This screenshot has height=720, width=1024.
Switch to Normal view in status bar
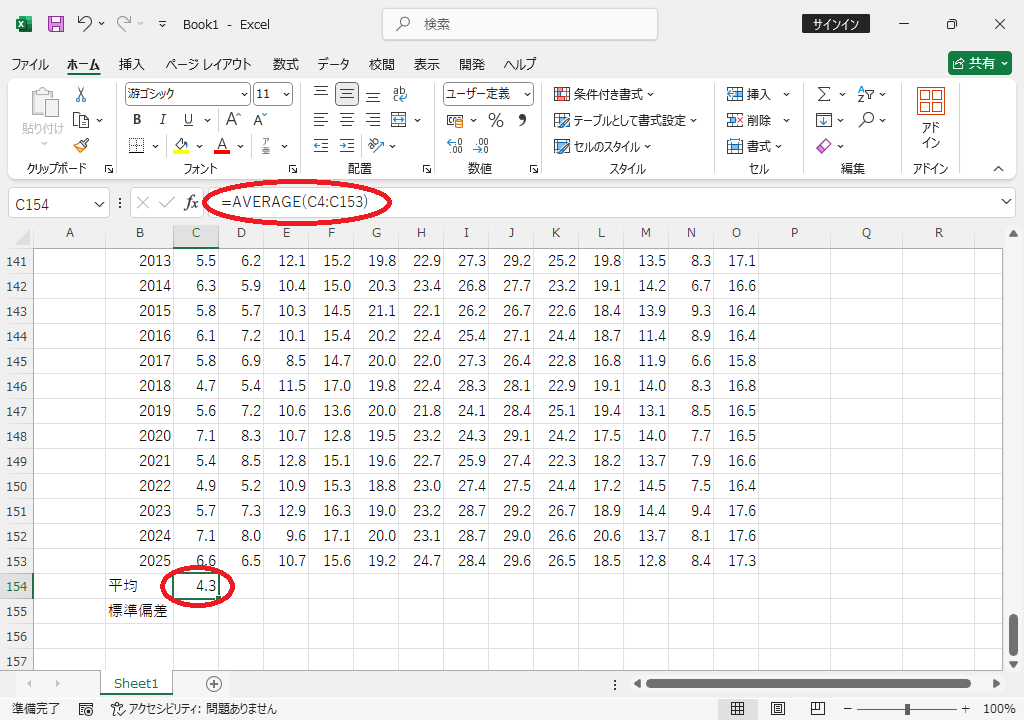737,708
